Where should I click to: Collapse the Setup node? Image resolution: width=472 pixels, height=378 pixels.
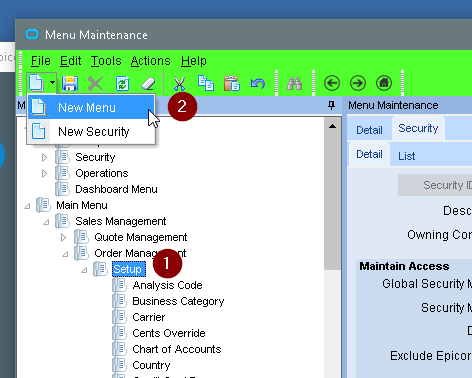tap(84, 270)
